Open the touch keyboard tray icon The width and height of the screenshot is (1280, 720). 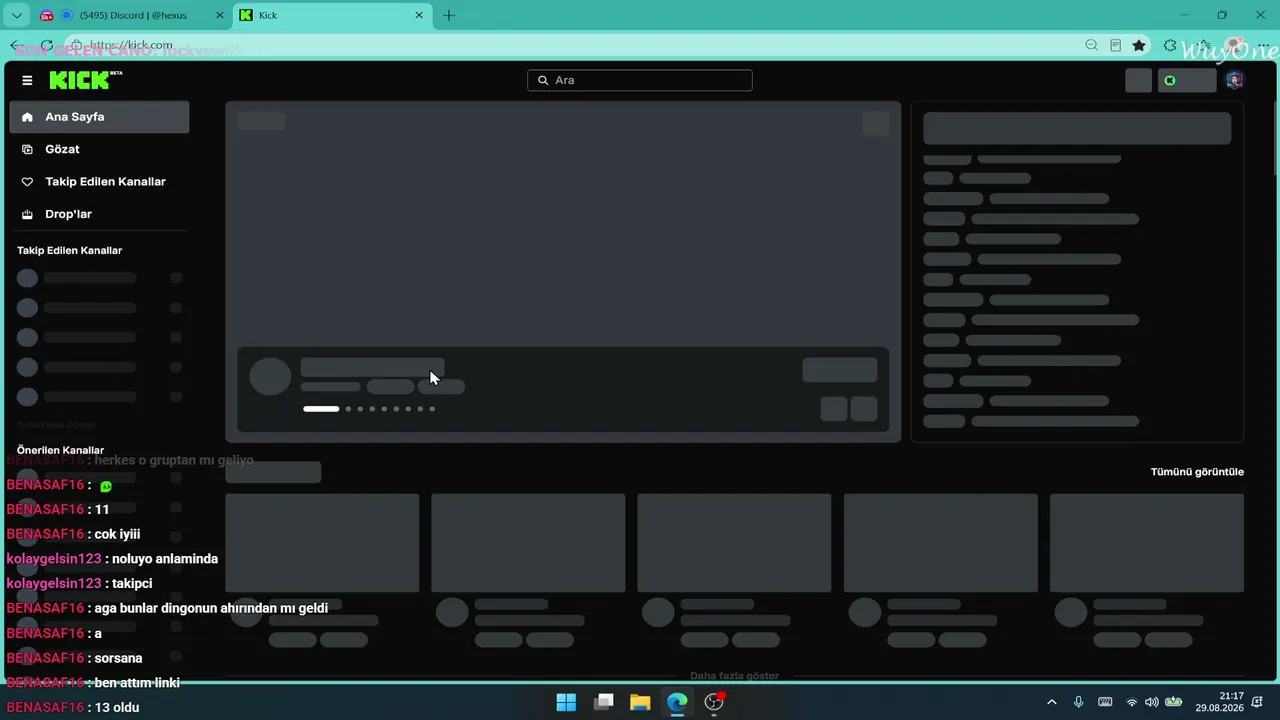click(x=1105, y=702)
